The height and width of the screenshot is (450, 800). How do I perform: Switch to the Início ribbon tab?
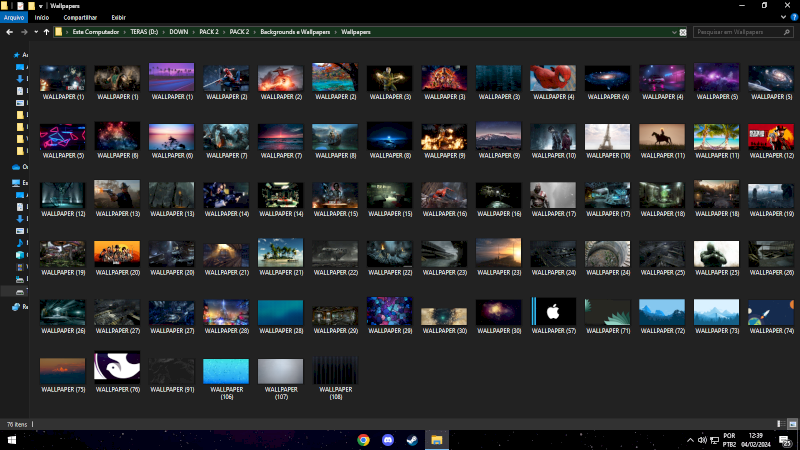click(x=42, y=17)
